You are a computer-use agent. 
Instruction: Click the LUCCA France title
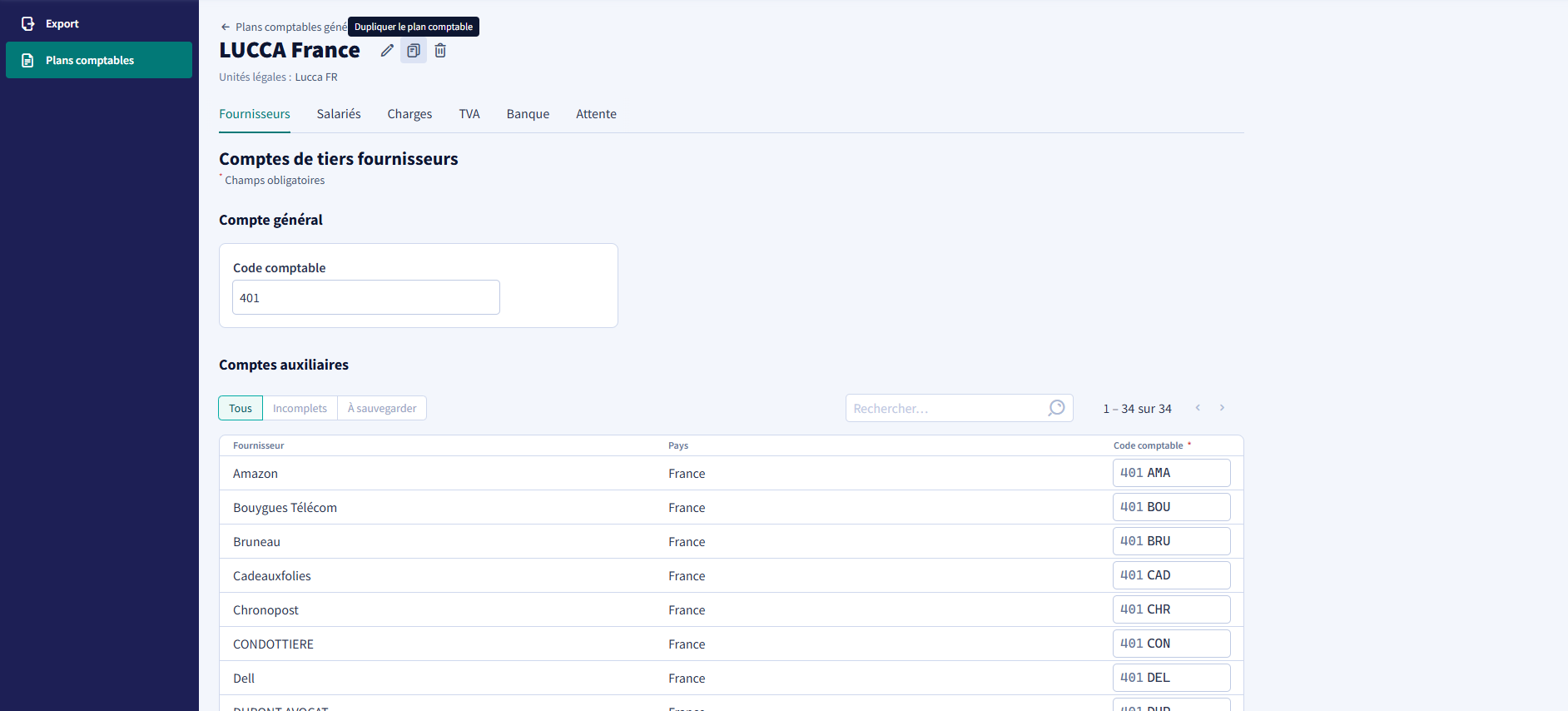pyautogui.click(x=290, y=51)
